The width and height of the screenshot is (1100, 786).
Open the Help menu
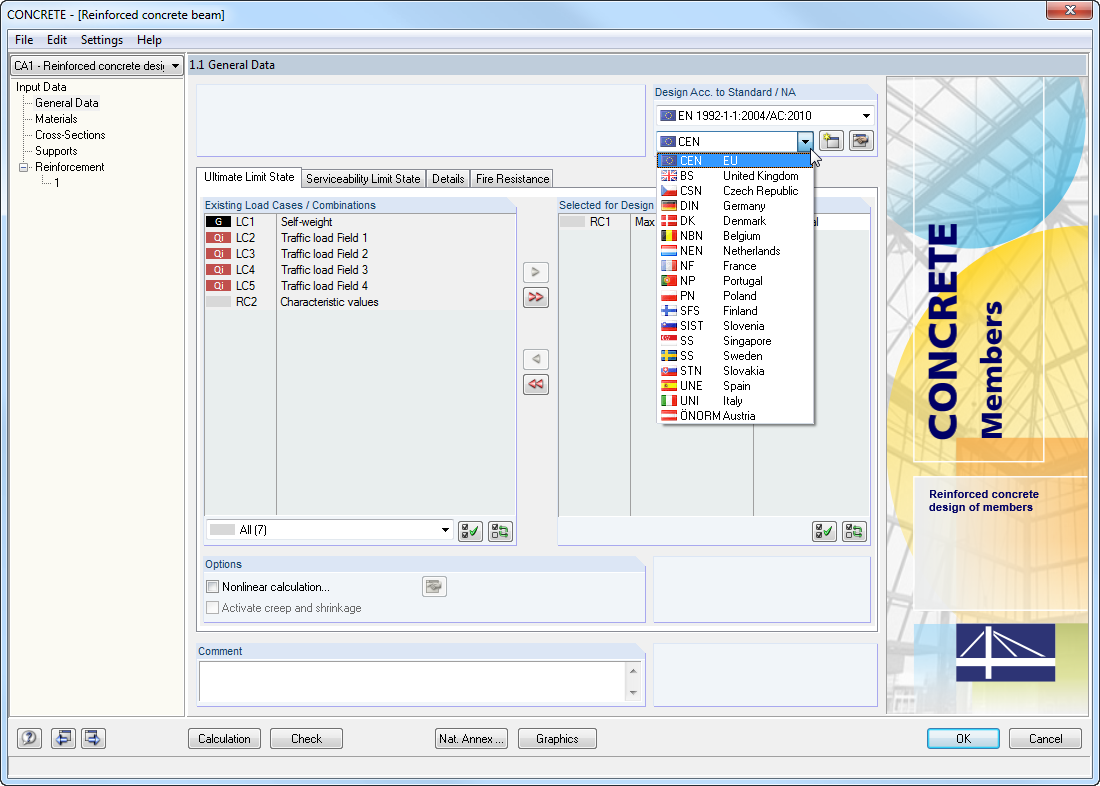pyautogui.click(x=149, y=40)
